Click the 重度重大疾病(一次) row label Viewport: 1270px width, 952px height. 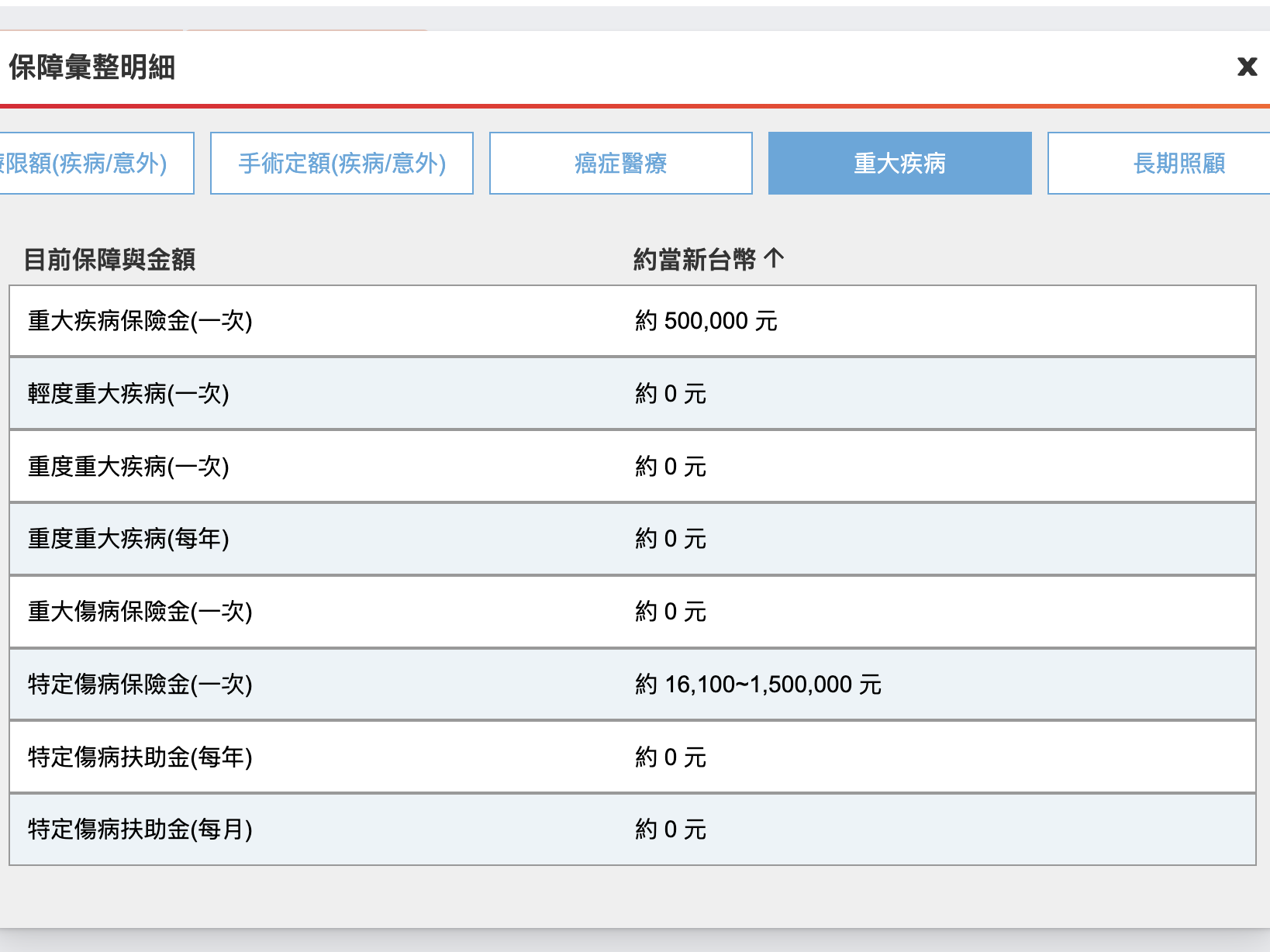point(129,467)
